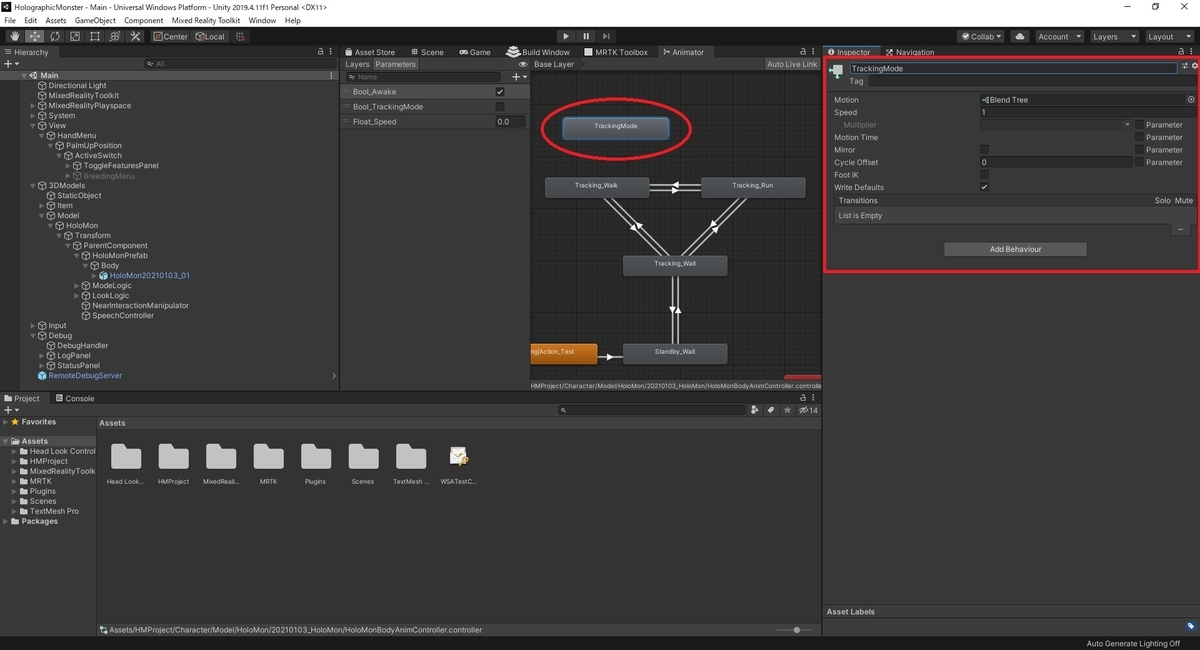Switch to the Build Window tab
This screenshot has width=1200, height=650.
pos(538,52)
